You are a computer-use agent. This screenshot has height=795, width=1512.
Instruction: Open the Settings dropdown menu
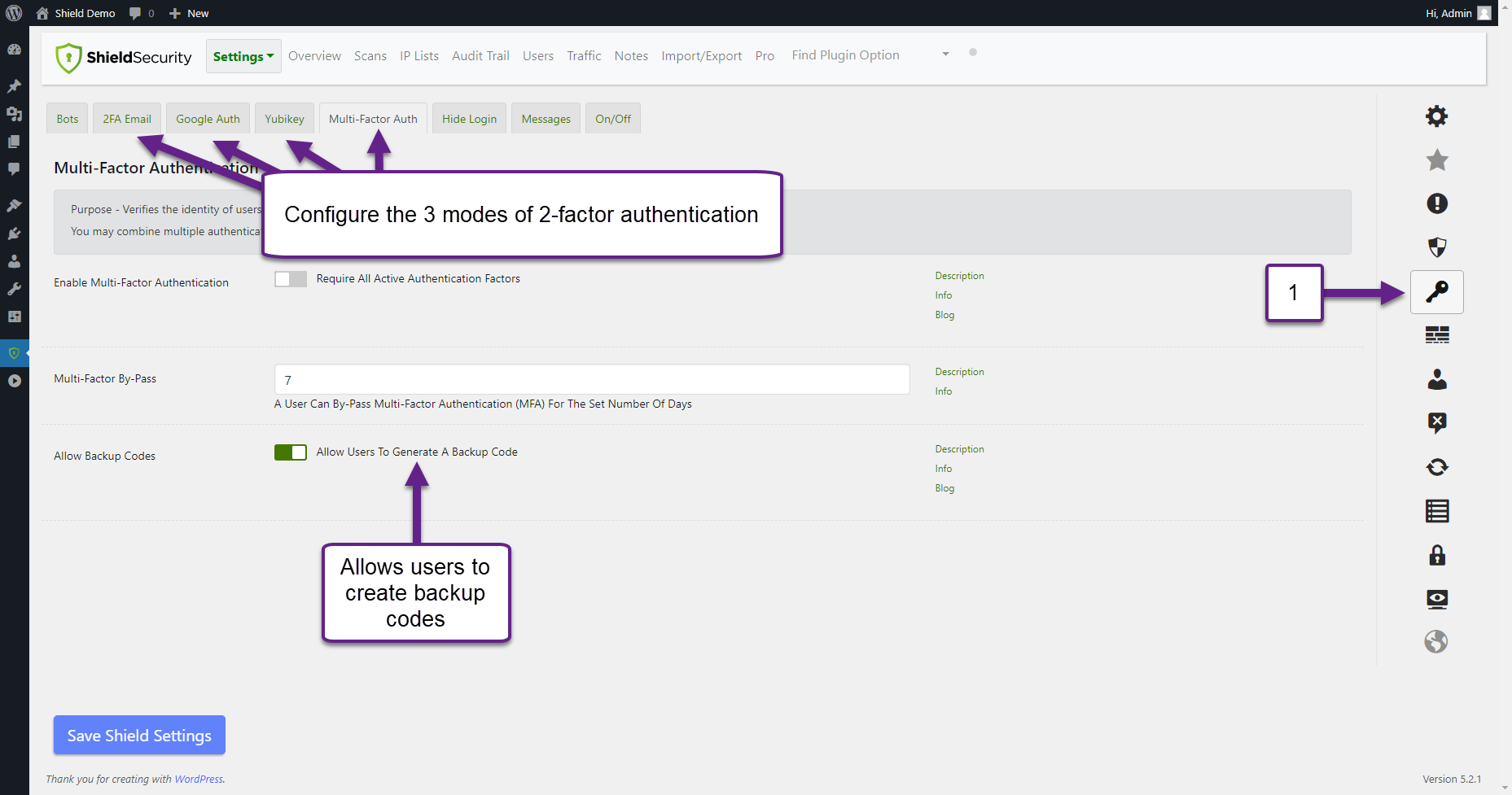point(243,56)
